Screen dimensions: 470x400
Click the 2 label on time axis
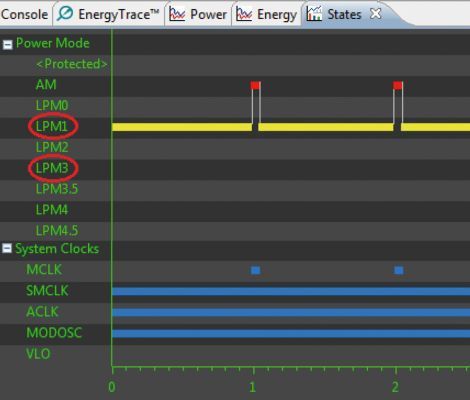point(395,387)
